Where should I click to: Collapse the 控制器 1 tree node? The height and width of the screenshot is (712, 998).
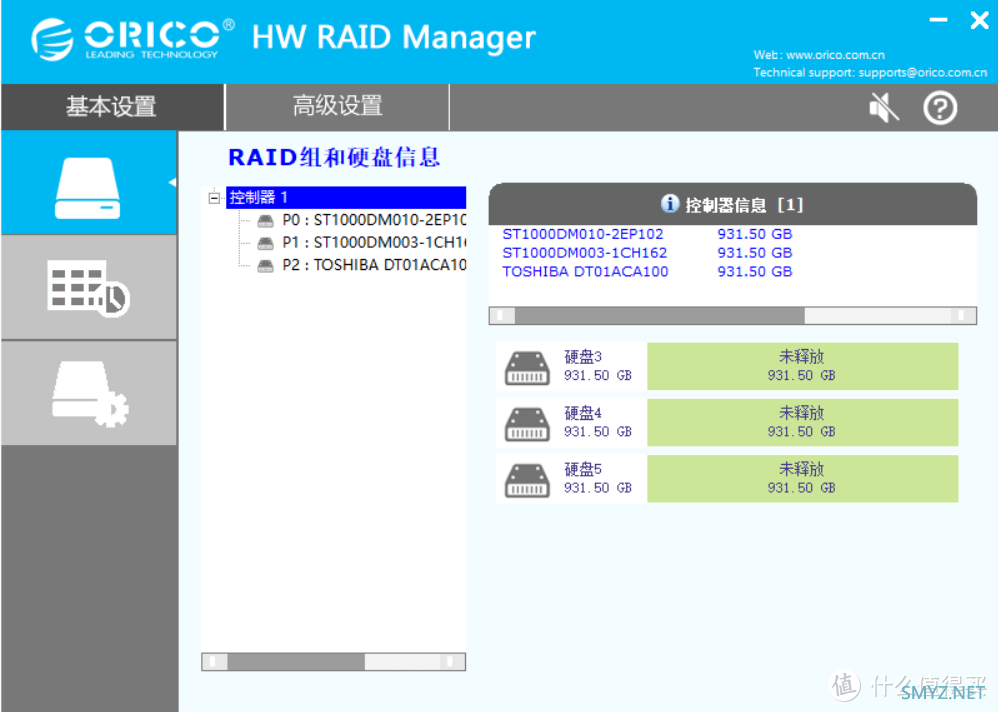tap(214, 198)
